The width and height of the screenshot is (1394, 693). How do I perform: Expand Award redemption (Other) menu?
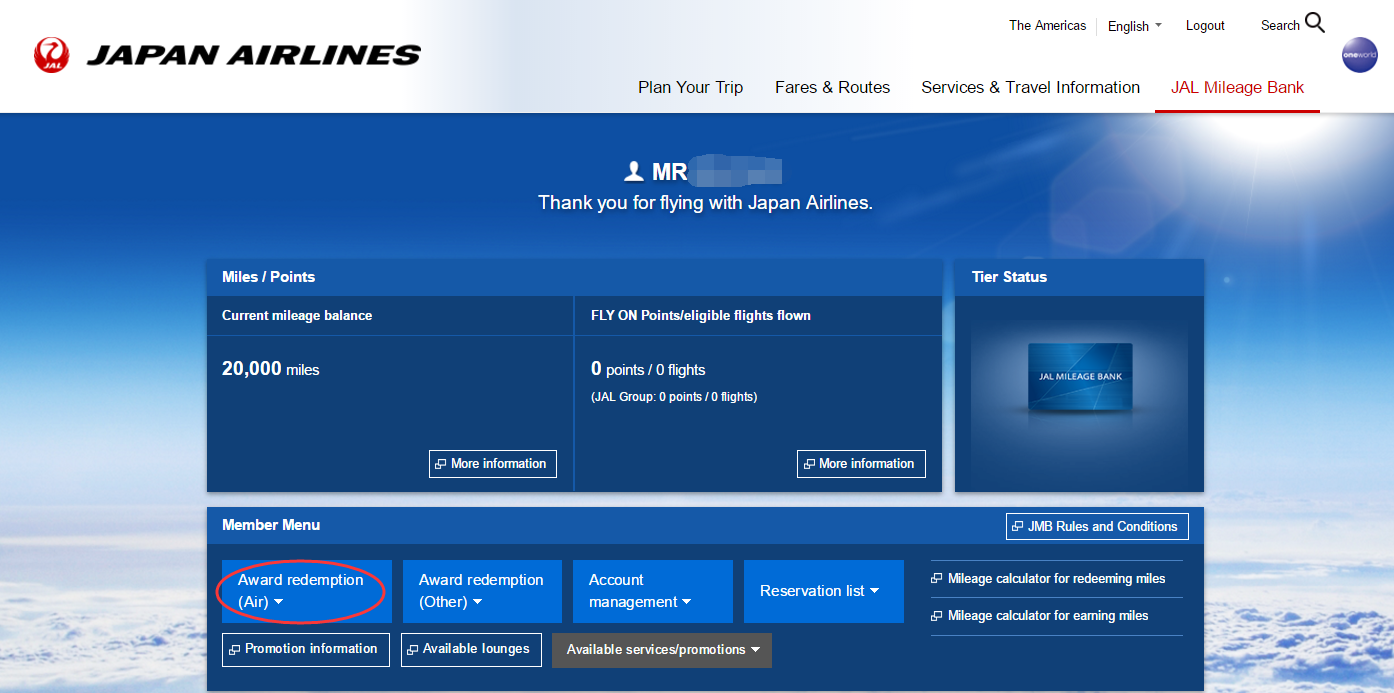(x=482, y=591)
